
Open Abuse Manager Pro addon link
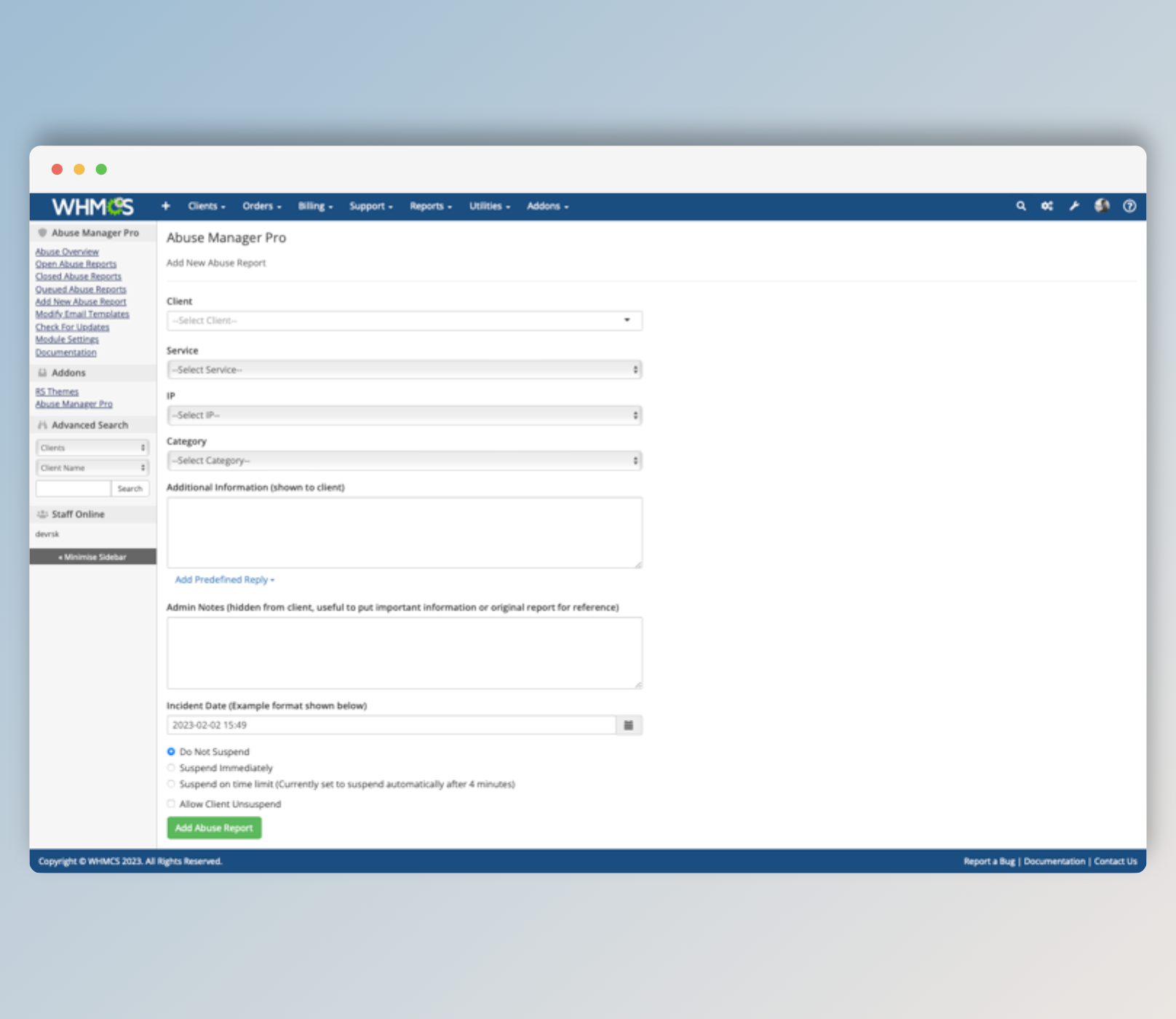[x=73, y=404]
